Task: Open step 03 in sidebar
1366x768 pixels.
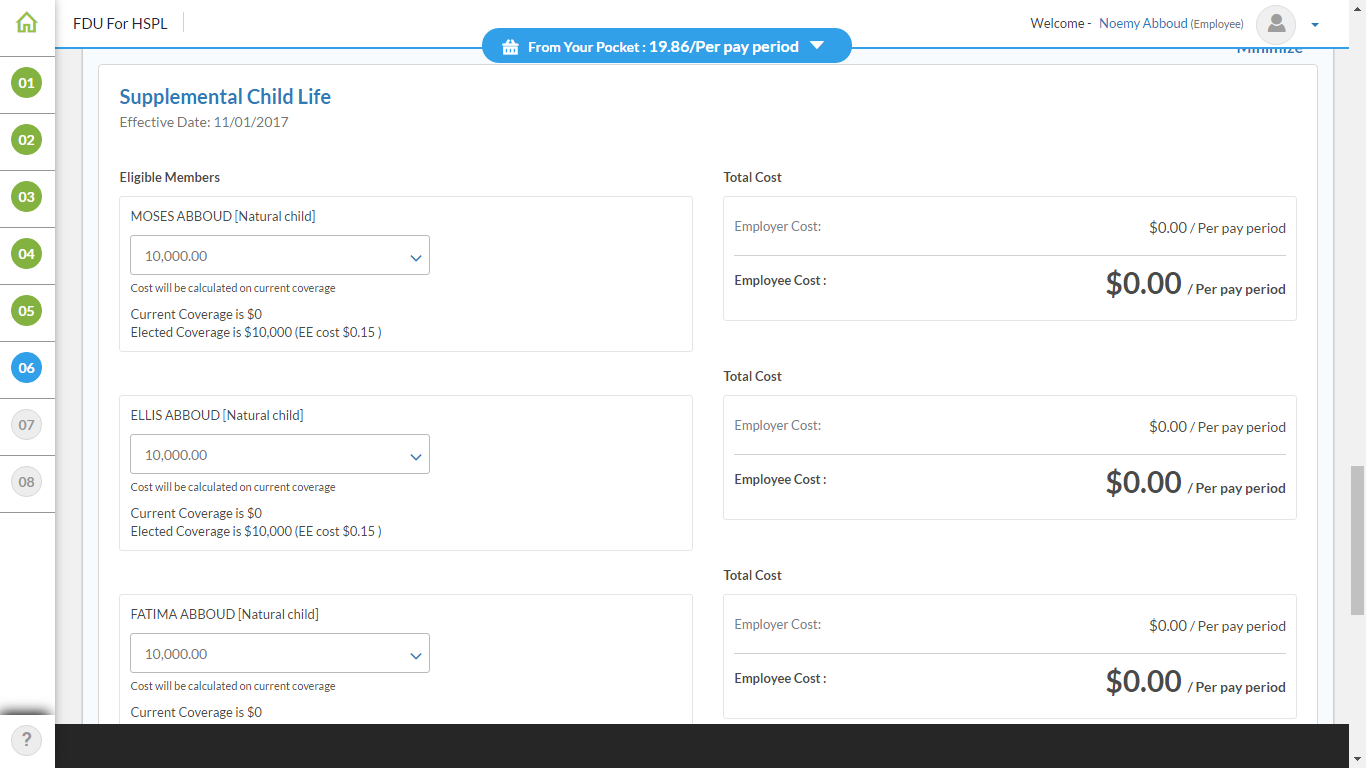Action: tap(27, 197)
